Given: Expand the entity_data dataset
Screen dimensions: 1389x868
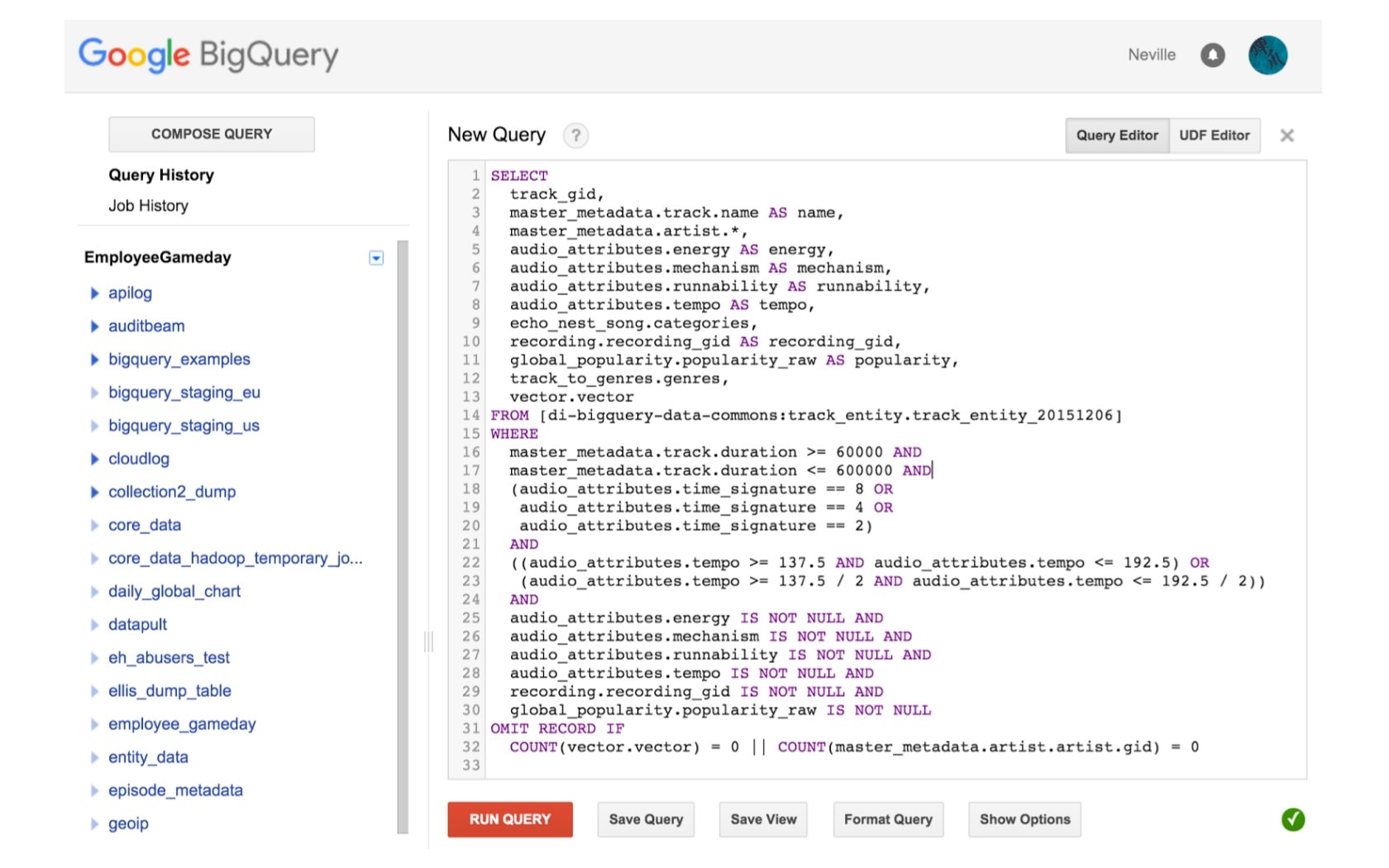Looking at the screenshot, I should [x=94, y=757].
